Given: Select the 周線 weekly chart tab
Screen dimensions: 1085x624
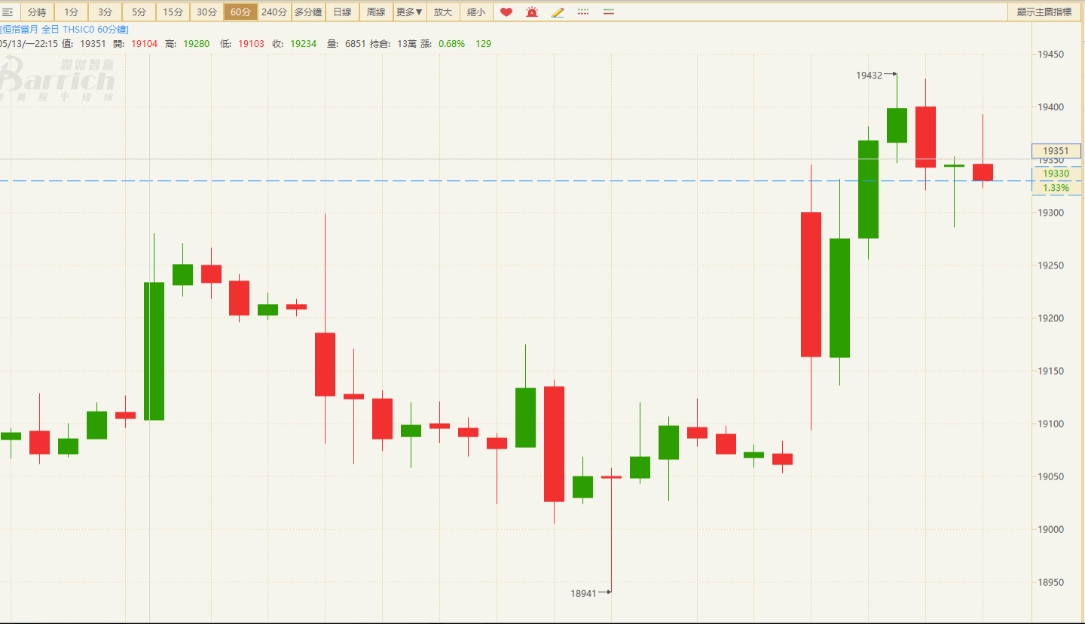Looking at the screenshot, I should (x=375, y=12).
